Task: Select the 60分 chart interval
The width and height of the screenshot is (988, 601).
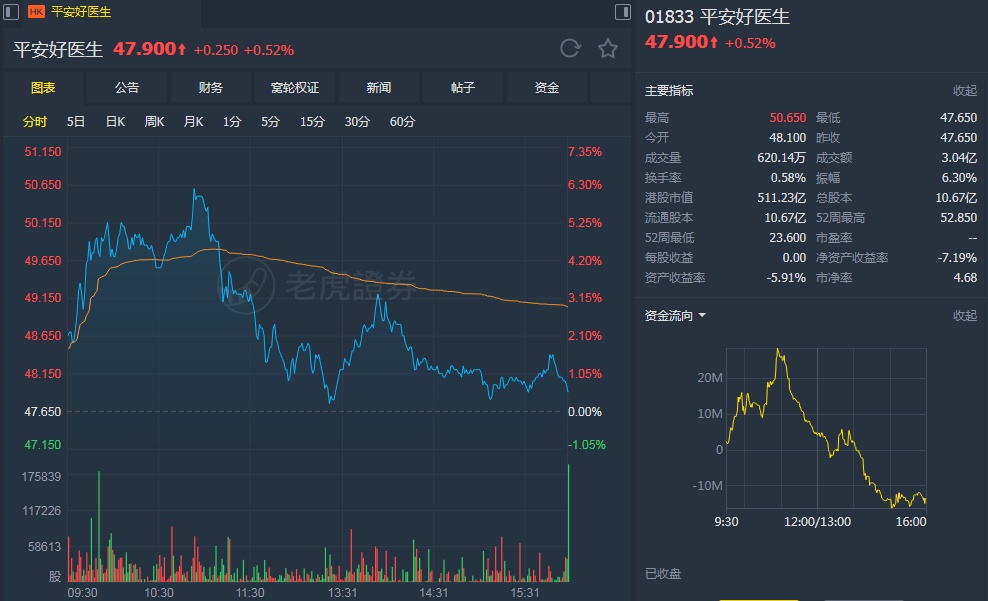Action: [x=402, y=122]
